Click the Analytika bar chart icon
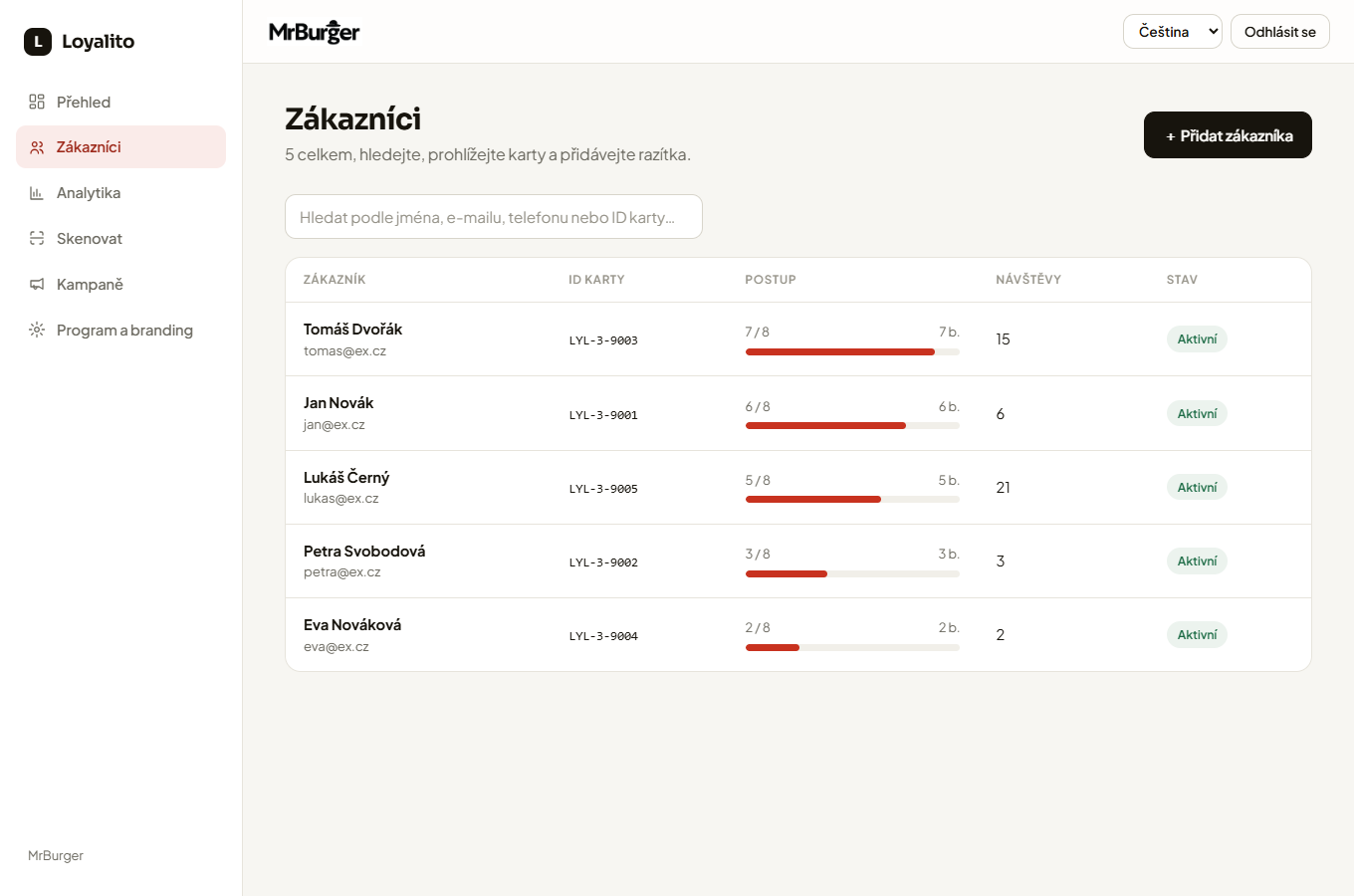 click(x=37, y=193)
